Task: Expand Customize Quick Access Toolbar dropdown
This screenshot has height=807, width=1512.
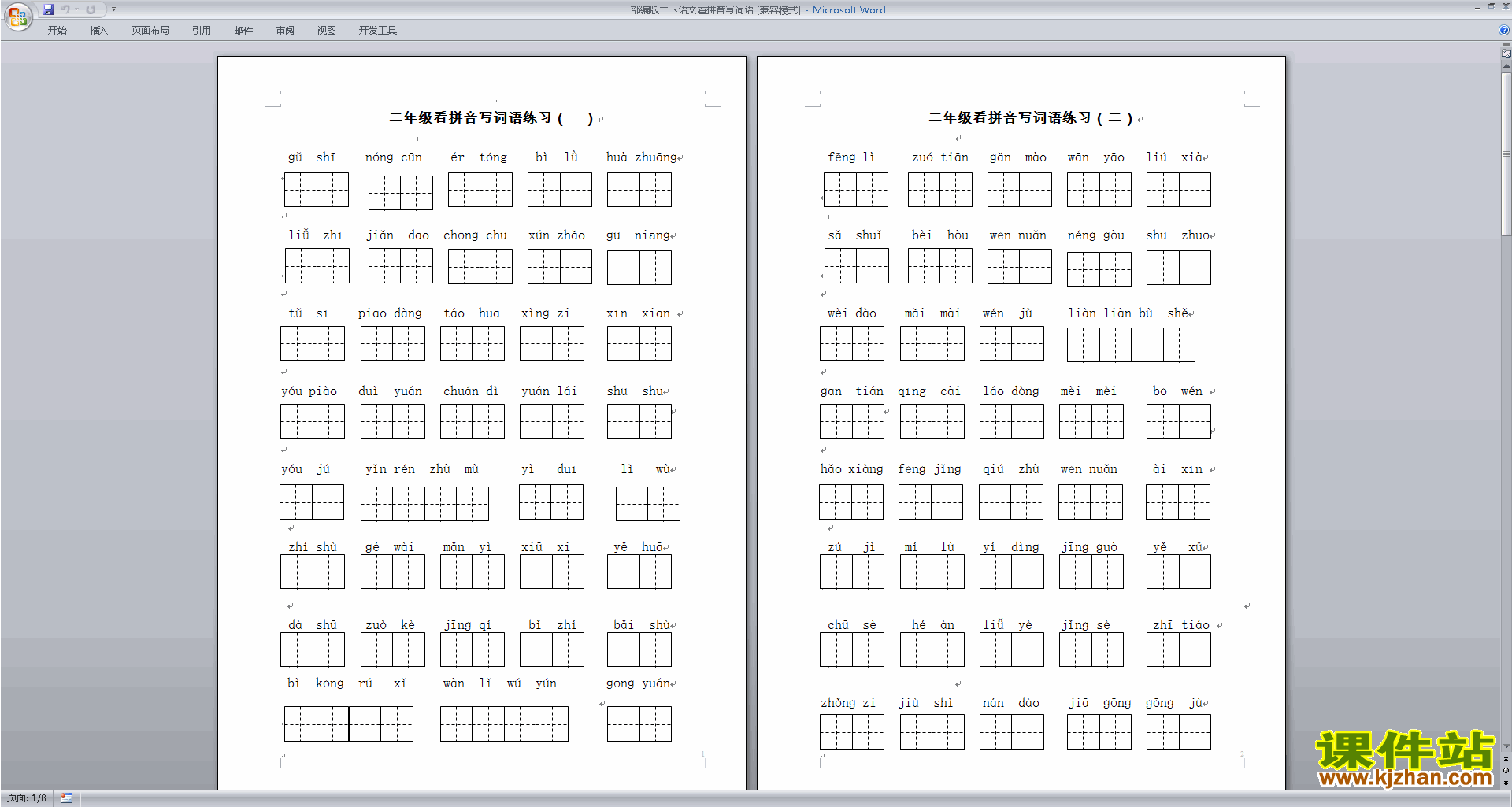Action: coord(114,9)
